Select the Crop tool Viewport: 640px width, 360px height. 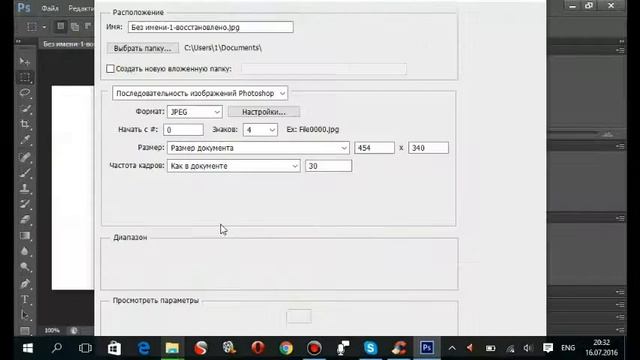(x=25, y=124)
